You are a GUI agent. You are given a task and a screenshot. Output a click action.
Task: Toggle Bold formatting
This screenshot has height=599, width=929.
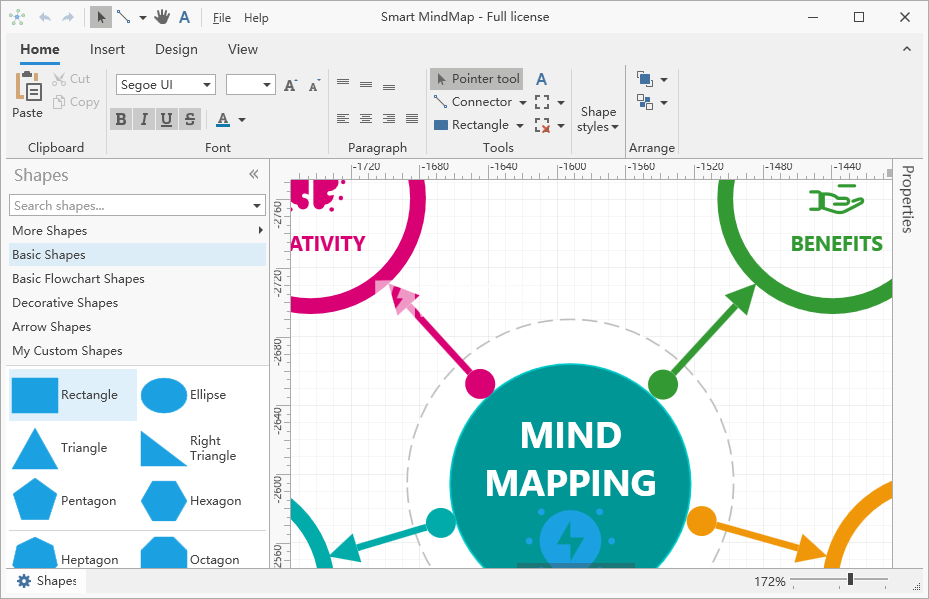[x=121, y=119]
